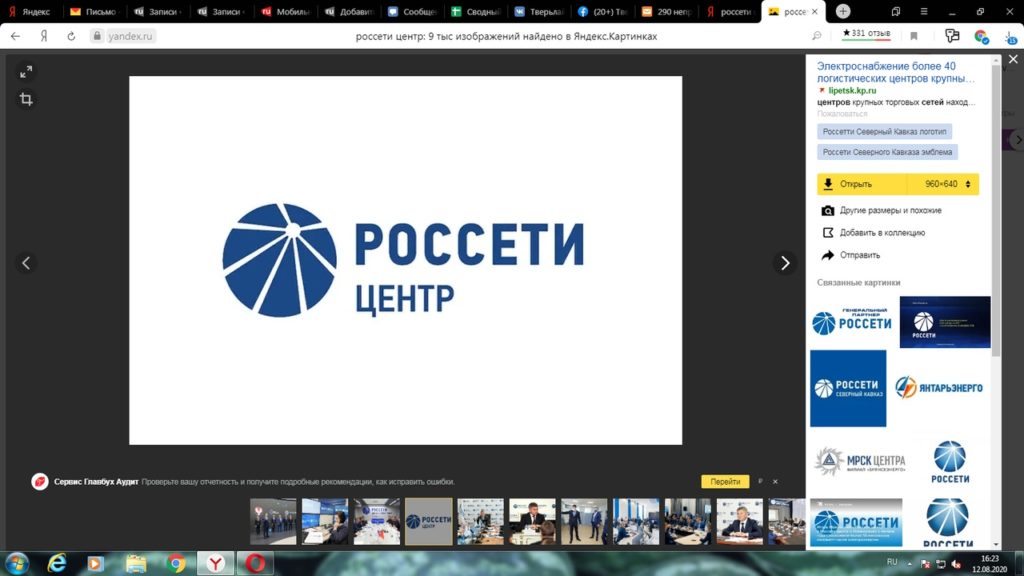Image resolution: width=1024 pixels, height=576 pixels.
Task: Launch Google Chrome from the taskbar
Action: pyautogui.click(x=175, y=562)
